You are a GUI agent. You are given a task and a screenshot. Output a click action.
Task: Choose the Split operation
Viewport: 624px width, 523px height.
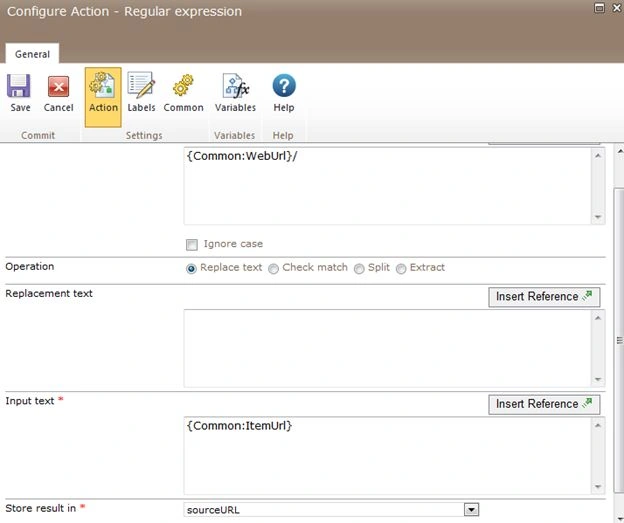359,269
